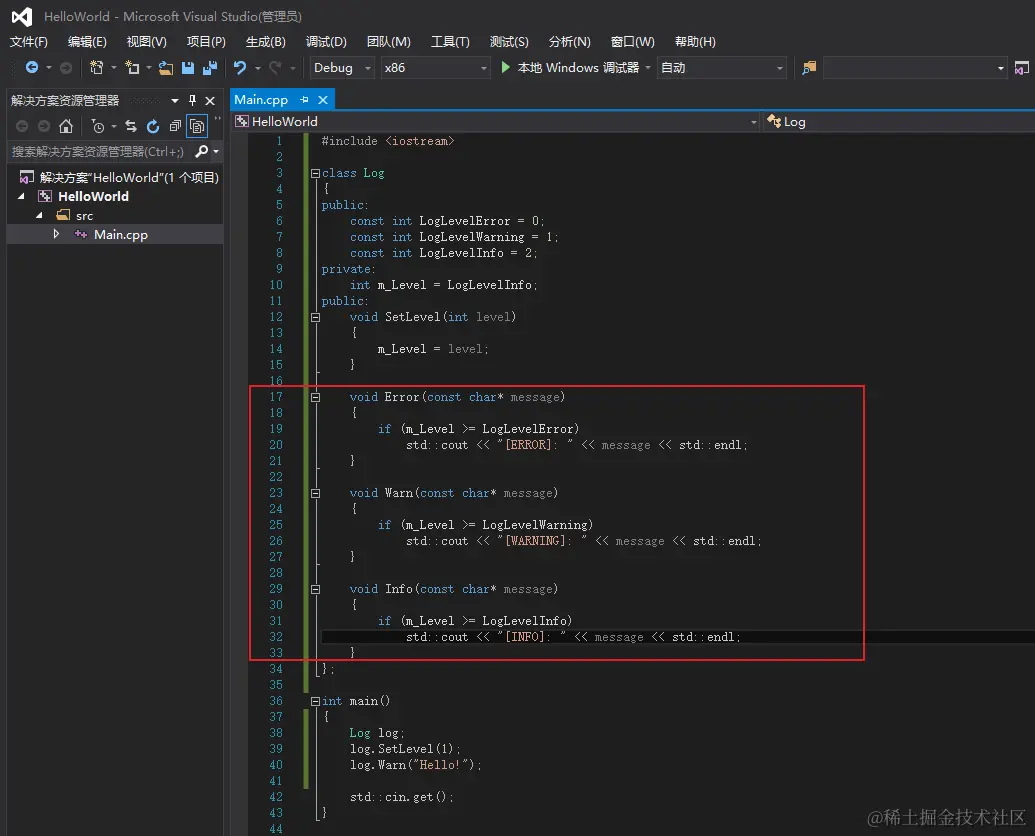Open the 生成(B) menu
Screen dimensions: 1035x836
click(265, 41)
